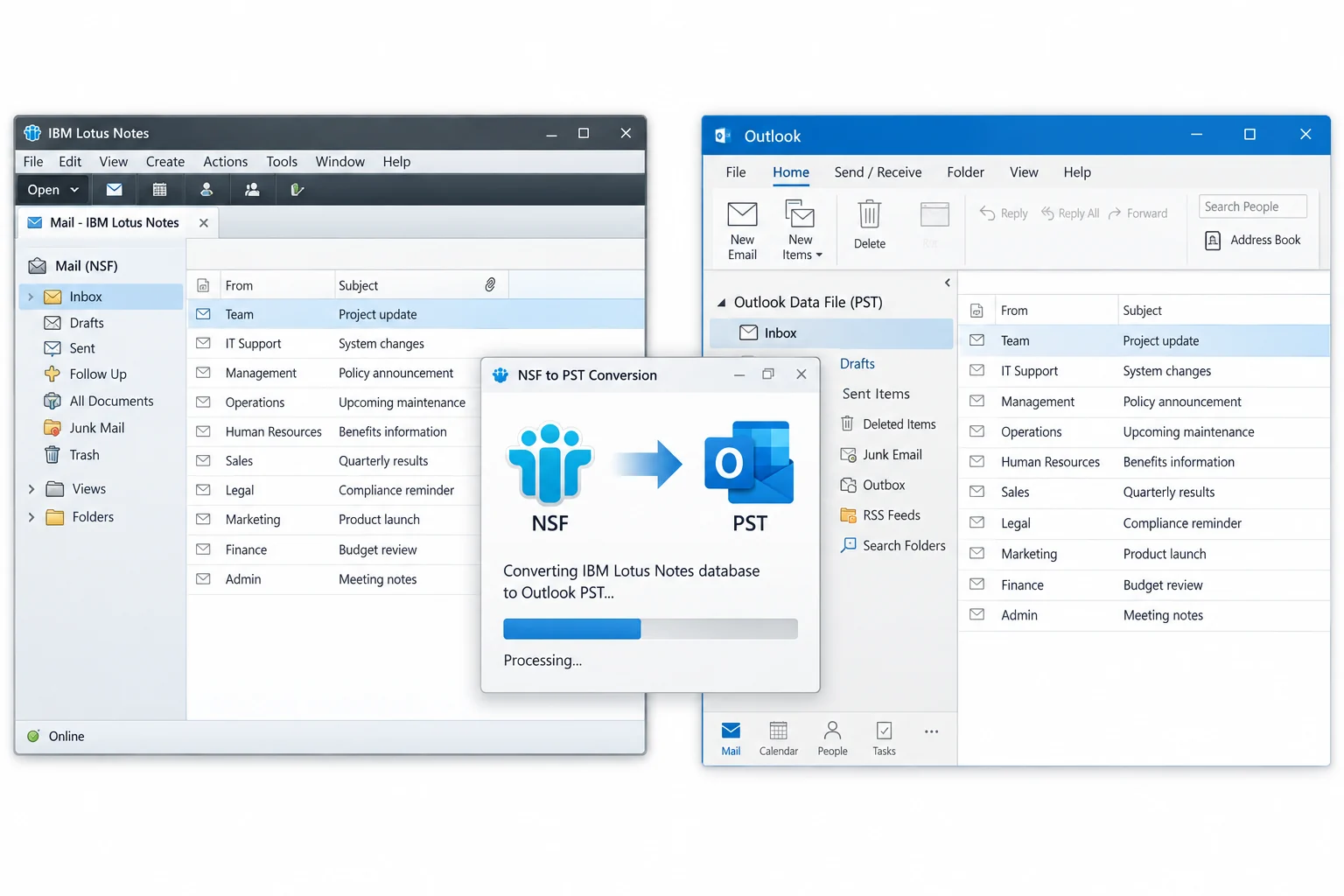Open Deleted Items folder in Outlook

(x=888, y=424)
